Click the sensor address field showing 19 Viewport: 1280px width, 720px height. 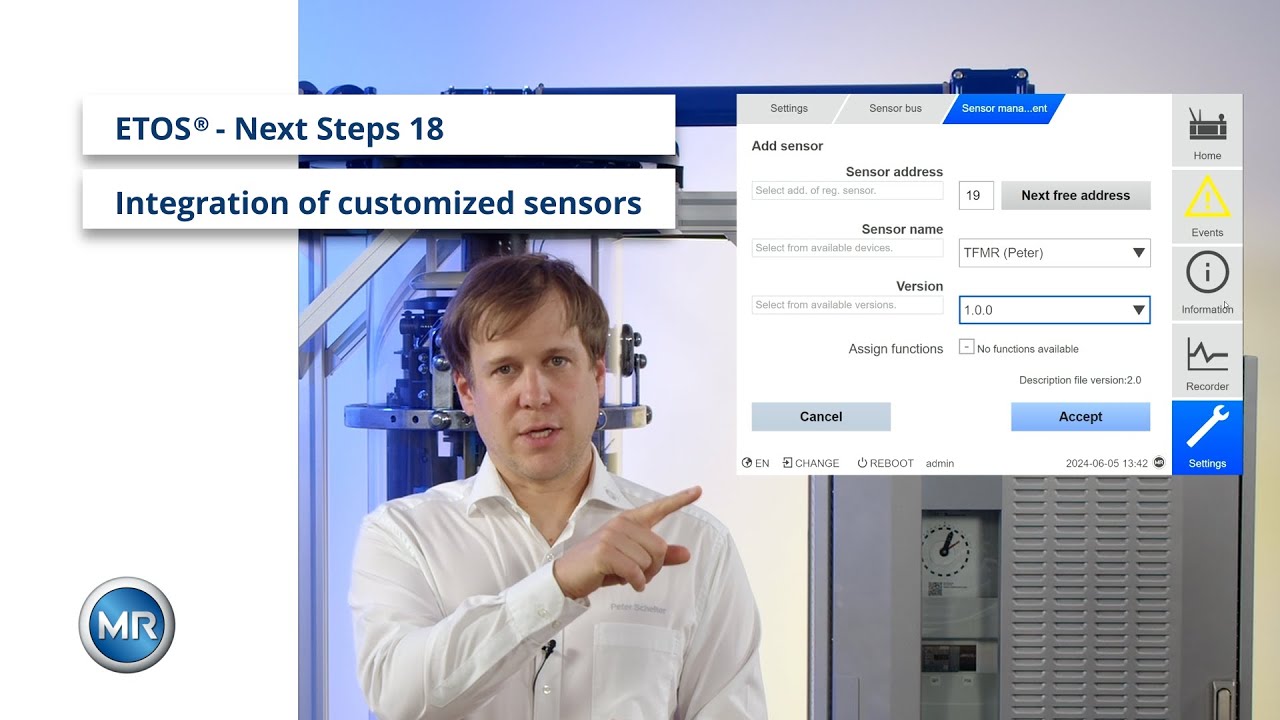(976, 195)
